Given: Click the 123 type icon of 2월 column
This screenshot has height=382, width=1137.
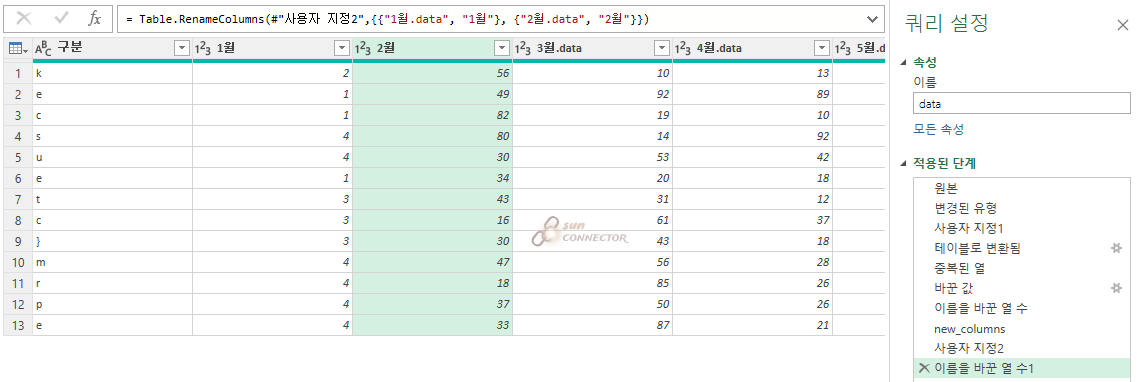Looking at the screenshot, I should (x=363, y=49).
